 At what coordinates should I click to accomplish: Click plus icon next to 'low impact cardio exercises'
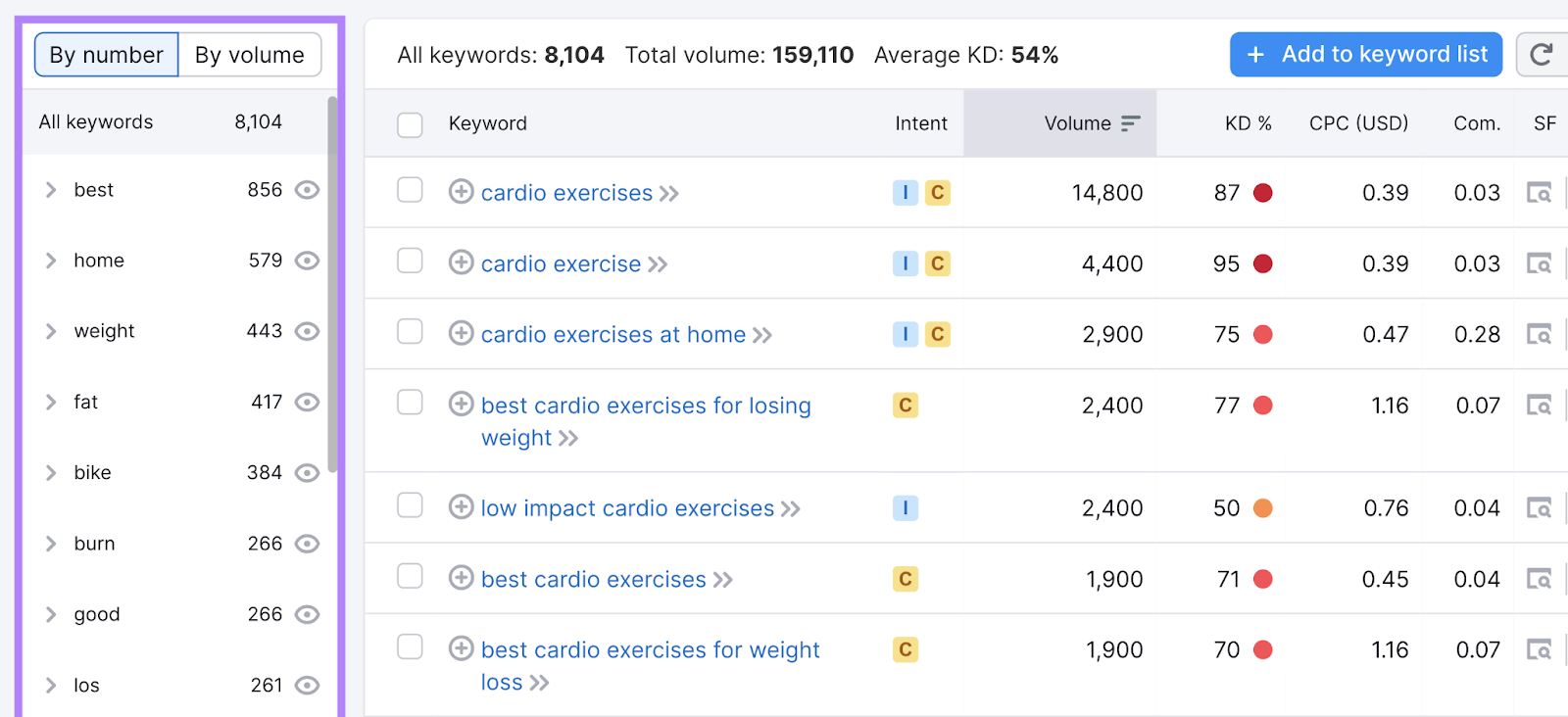[461, 506]
